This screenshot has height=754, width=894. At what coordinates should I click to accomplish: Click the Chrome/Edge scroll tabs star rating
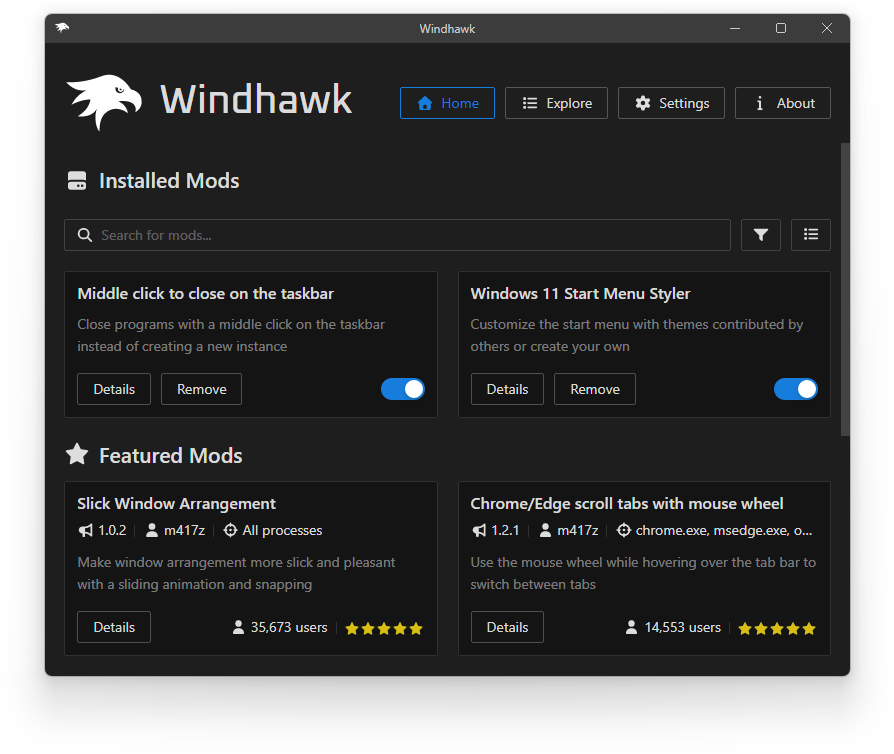[777, 629]
